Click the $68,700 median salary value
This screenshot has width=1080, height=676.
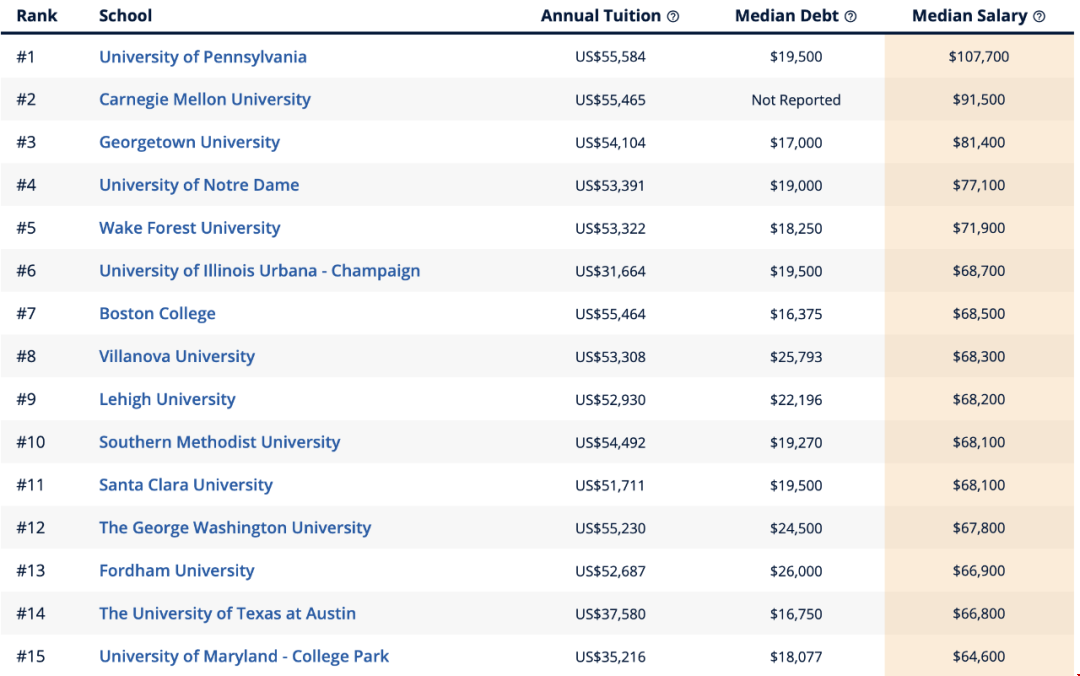(979, 270)
